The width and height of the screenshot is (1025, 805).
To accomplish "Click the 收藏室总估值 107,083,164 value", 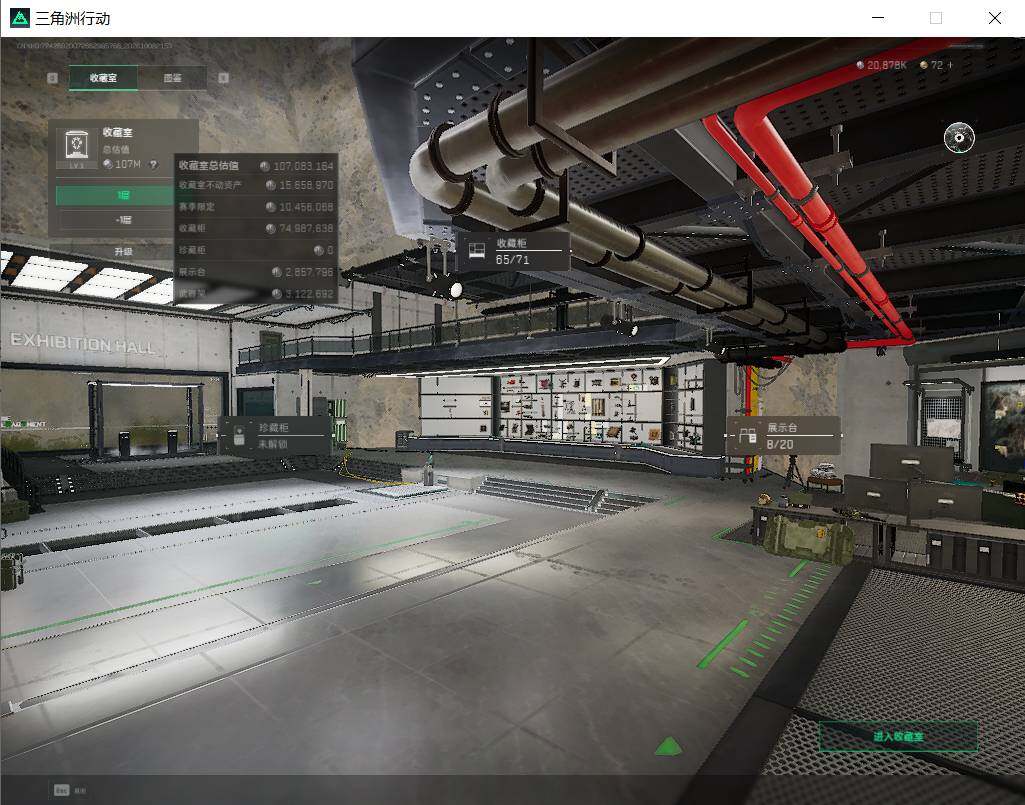I will [303, 166].
